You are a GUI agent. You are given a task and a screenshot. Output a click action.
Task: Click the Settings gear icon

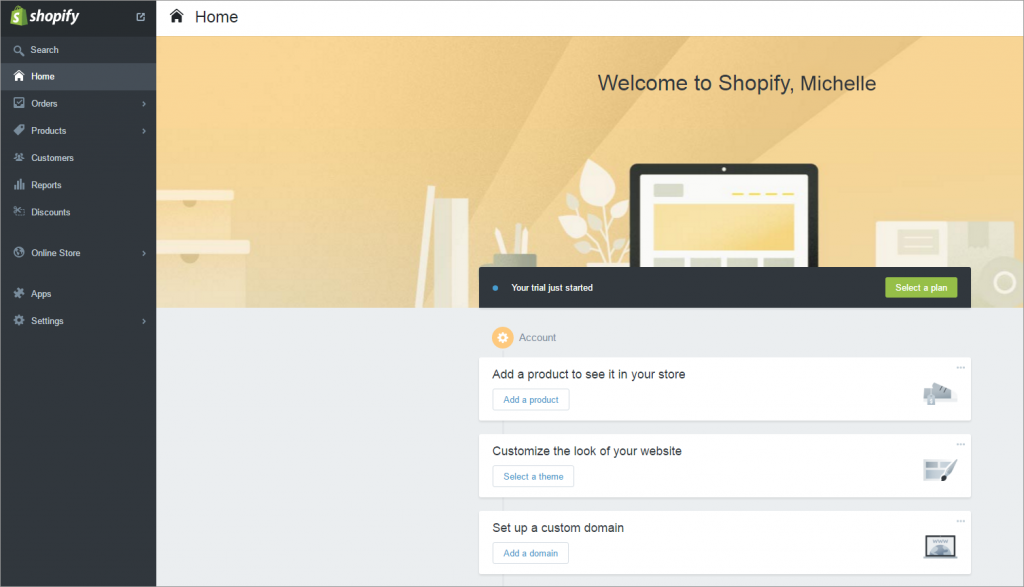[x=18, y=320]
